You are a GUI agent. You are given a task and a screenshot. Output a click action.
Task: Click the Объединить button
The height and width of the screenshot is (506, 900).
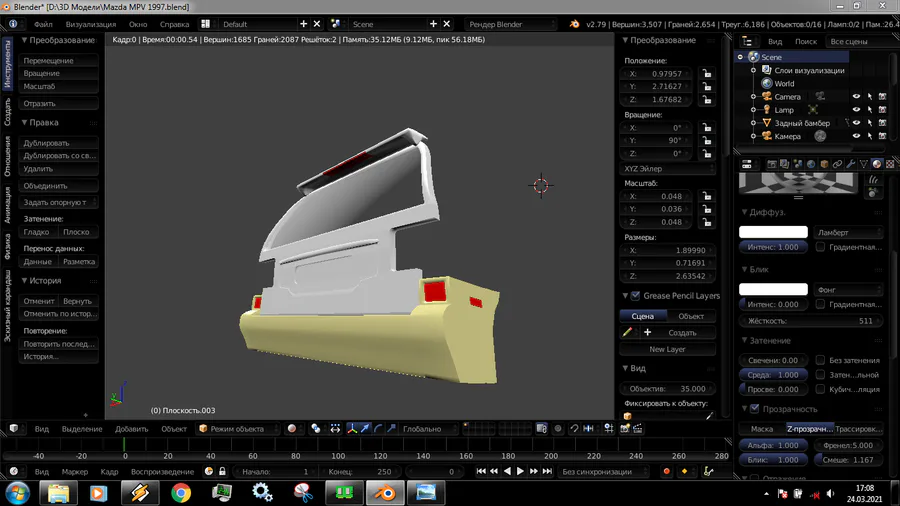[x=59, y=186]
